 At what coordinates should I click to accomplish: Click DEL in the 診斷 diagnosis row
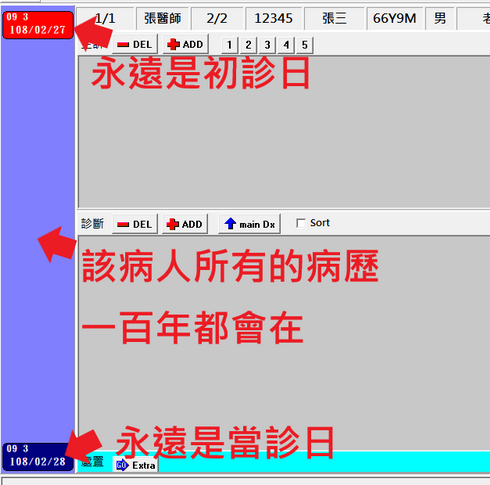(x=135, y=224)
